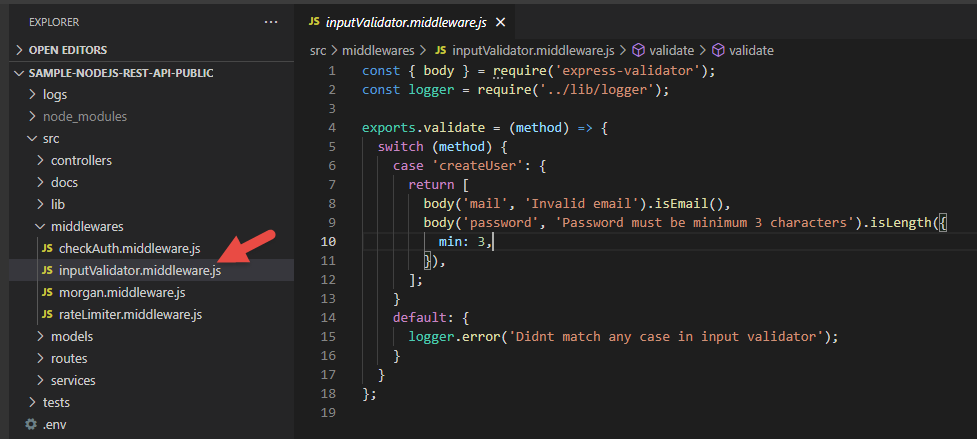Click 'exports' on line 4
Image resolution: width=977 pixels, height=439 pixels.
389,128
